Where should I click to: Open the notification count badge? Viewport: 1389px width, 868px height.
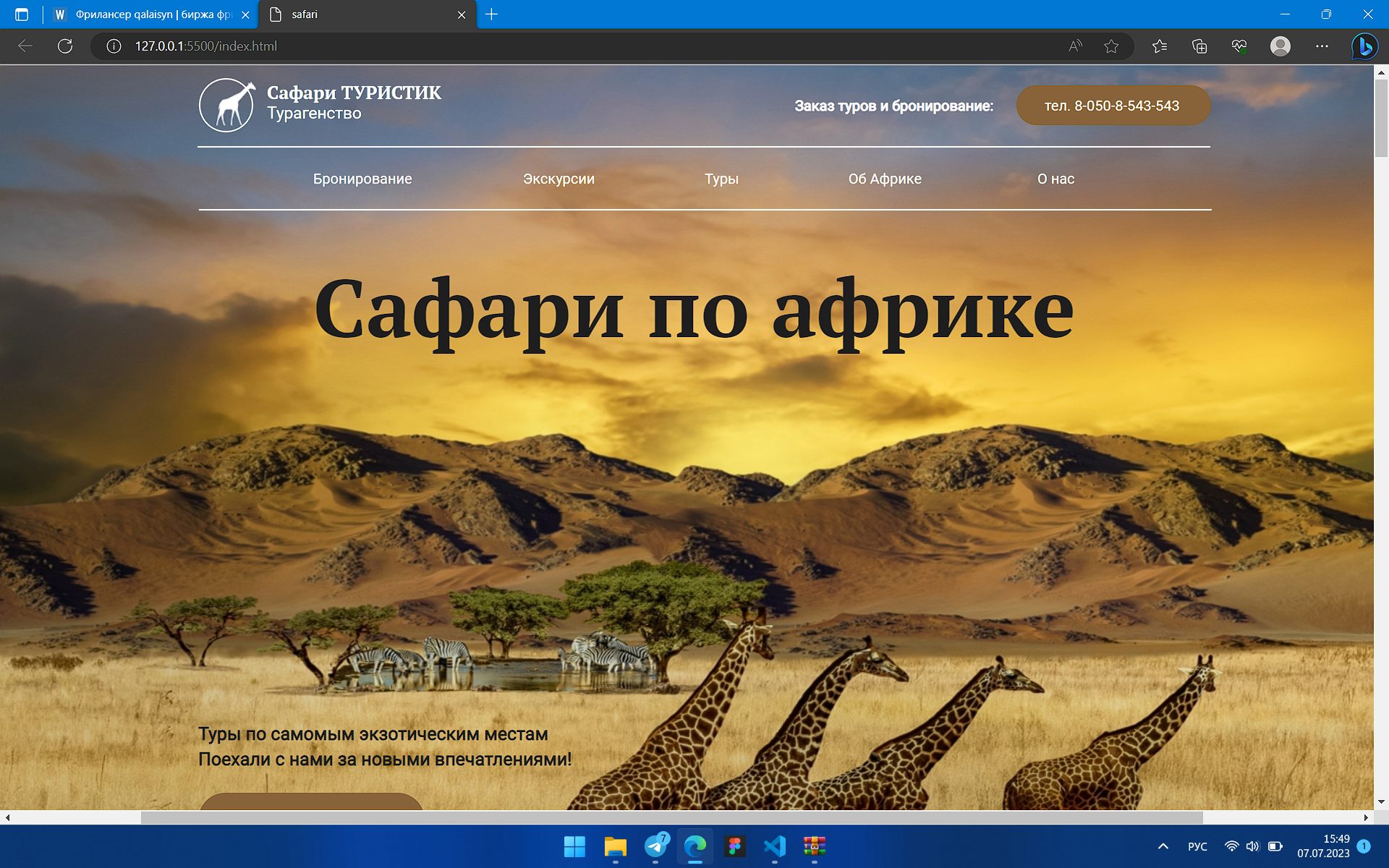pos(1364,846)
